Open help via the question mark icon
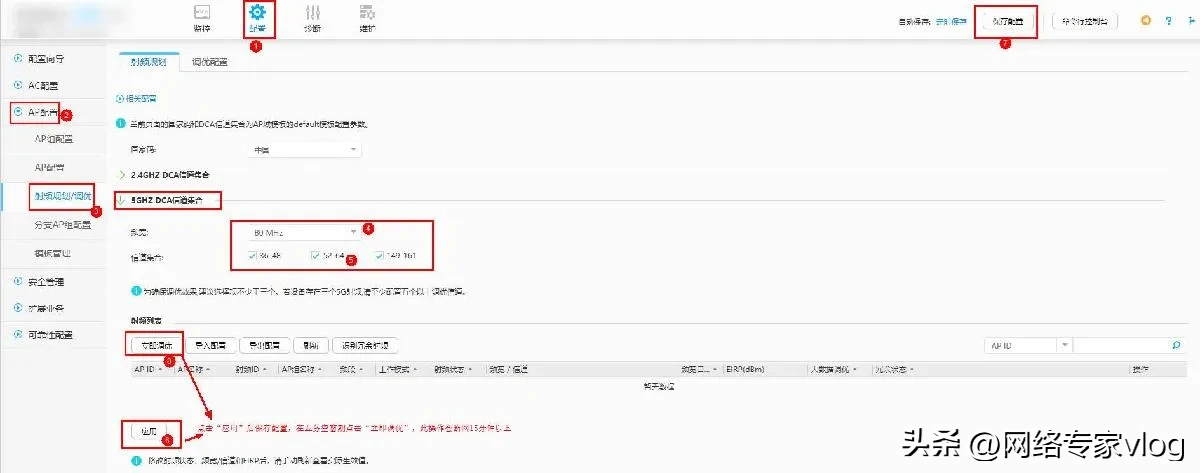The width and height of the screenshot is (1200, 473). [1167, 20]
